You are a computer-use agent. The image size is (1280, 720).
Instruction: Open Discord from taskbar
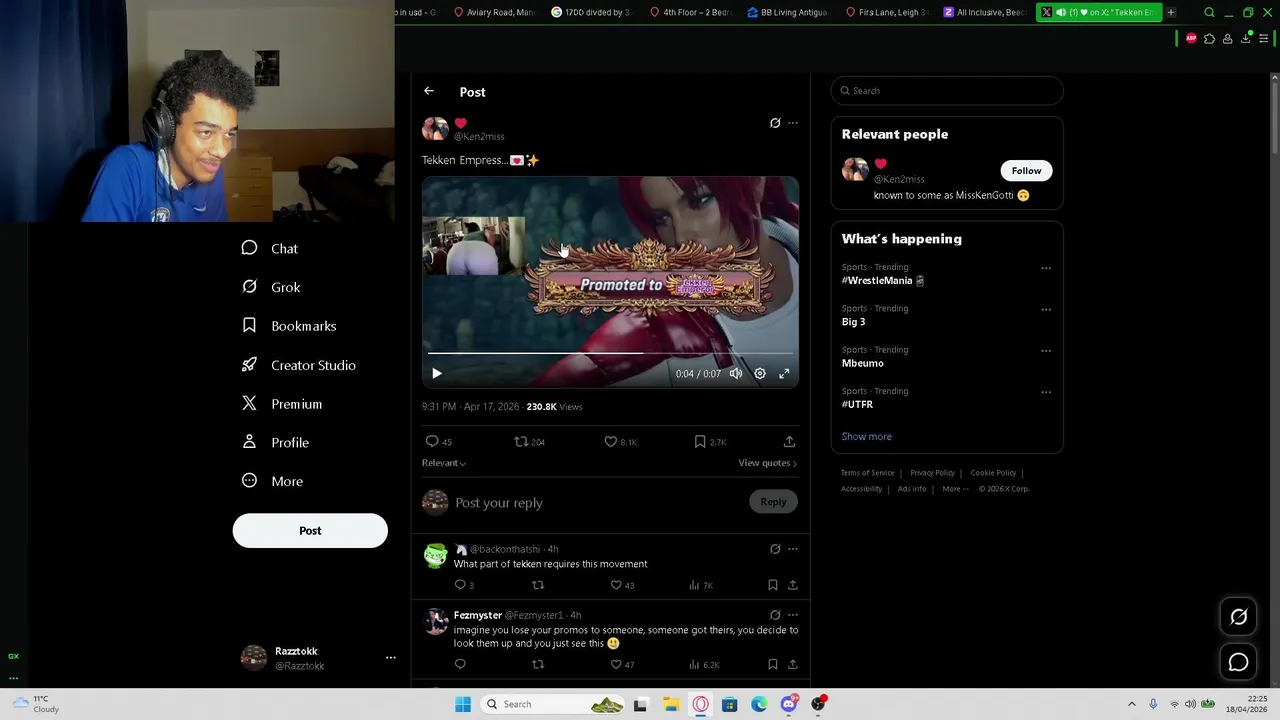tap(789, 704)
